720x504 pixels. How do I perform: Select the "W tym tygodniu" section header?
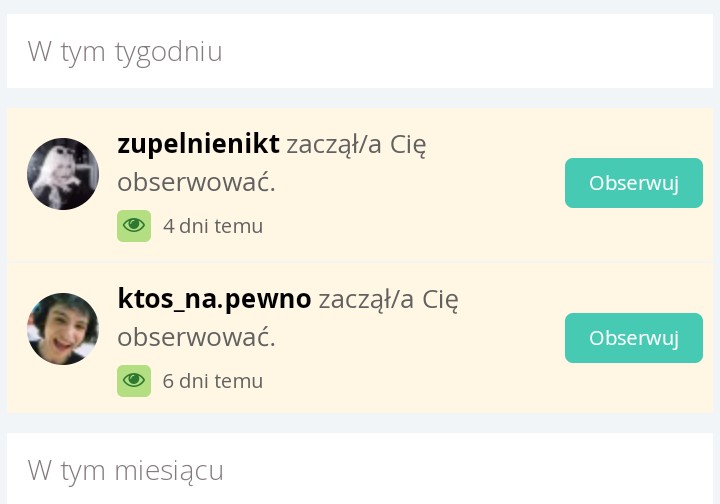coord(125,52)
